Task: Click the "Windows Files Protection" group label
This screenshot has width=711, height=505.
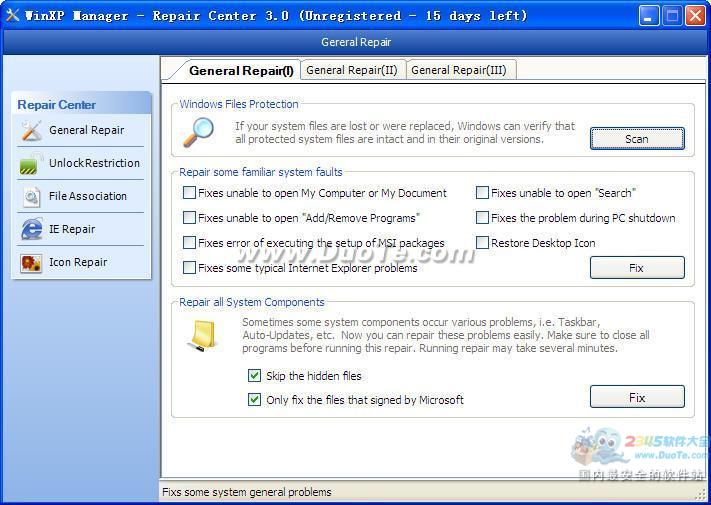Action: pyautogui.click(x=239, y=104)
